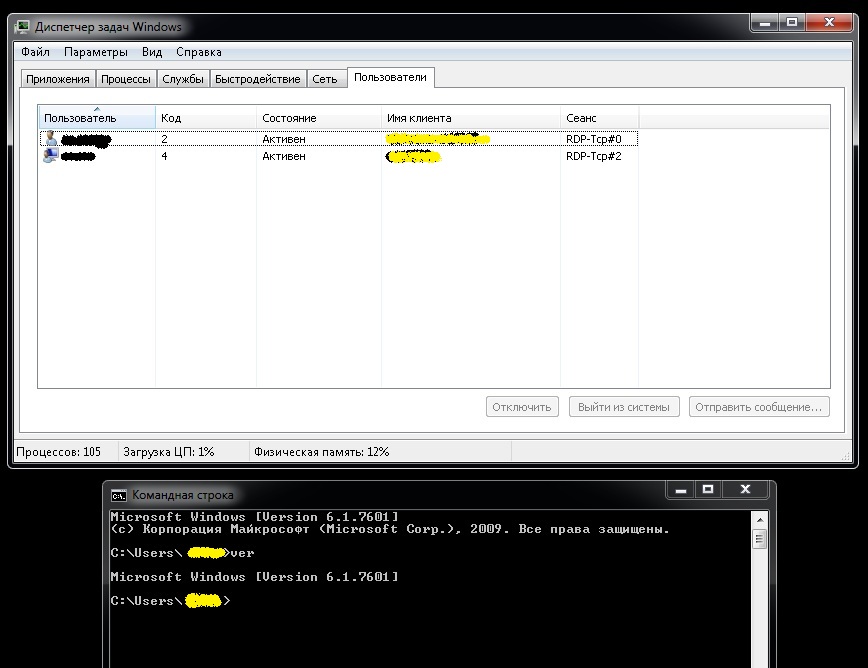
Task: Click the ver command text in console
Action: coord(242,553)
